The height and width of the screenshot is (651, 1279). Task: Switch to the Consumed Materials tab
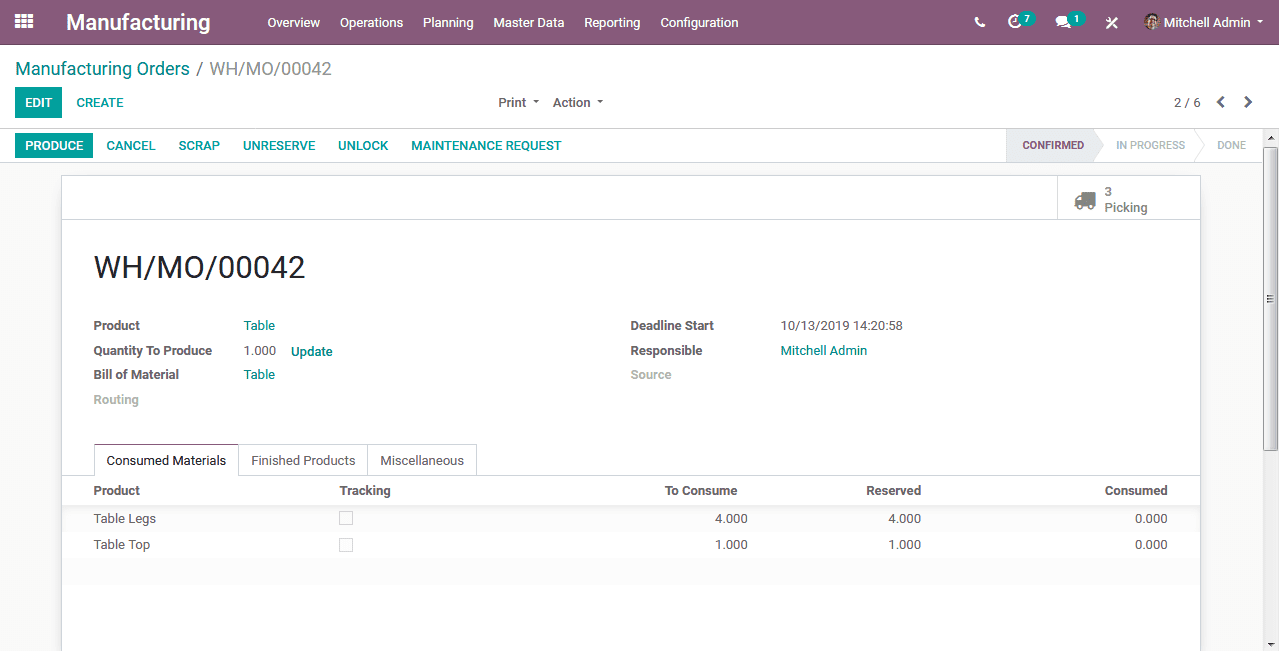tap(166, 460)
